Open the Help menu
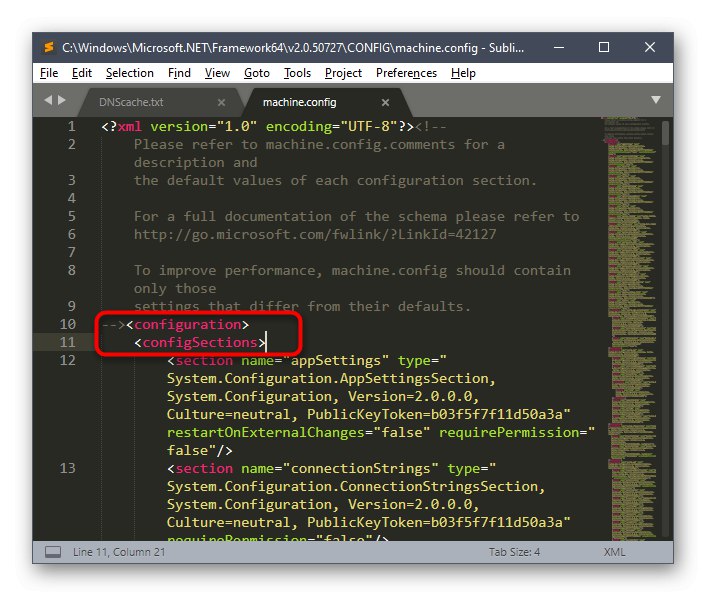 [463, 73]
